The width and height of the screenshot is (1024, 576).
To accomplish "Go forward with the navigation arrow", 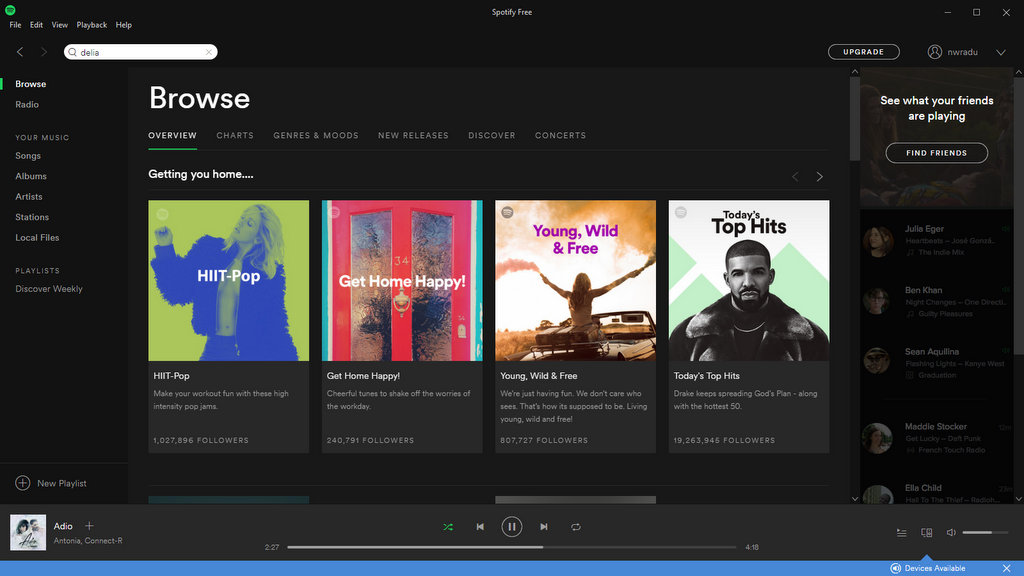I will coord(44,52).
